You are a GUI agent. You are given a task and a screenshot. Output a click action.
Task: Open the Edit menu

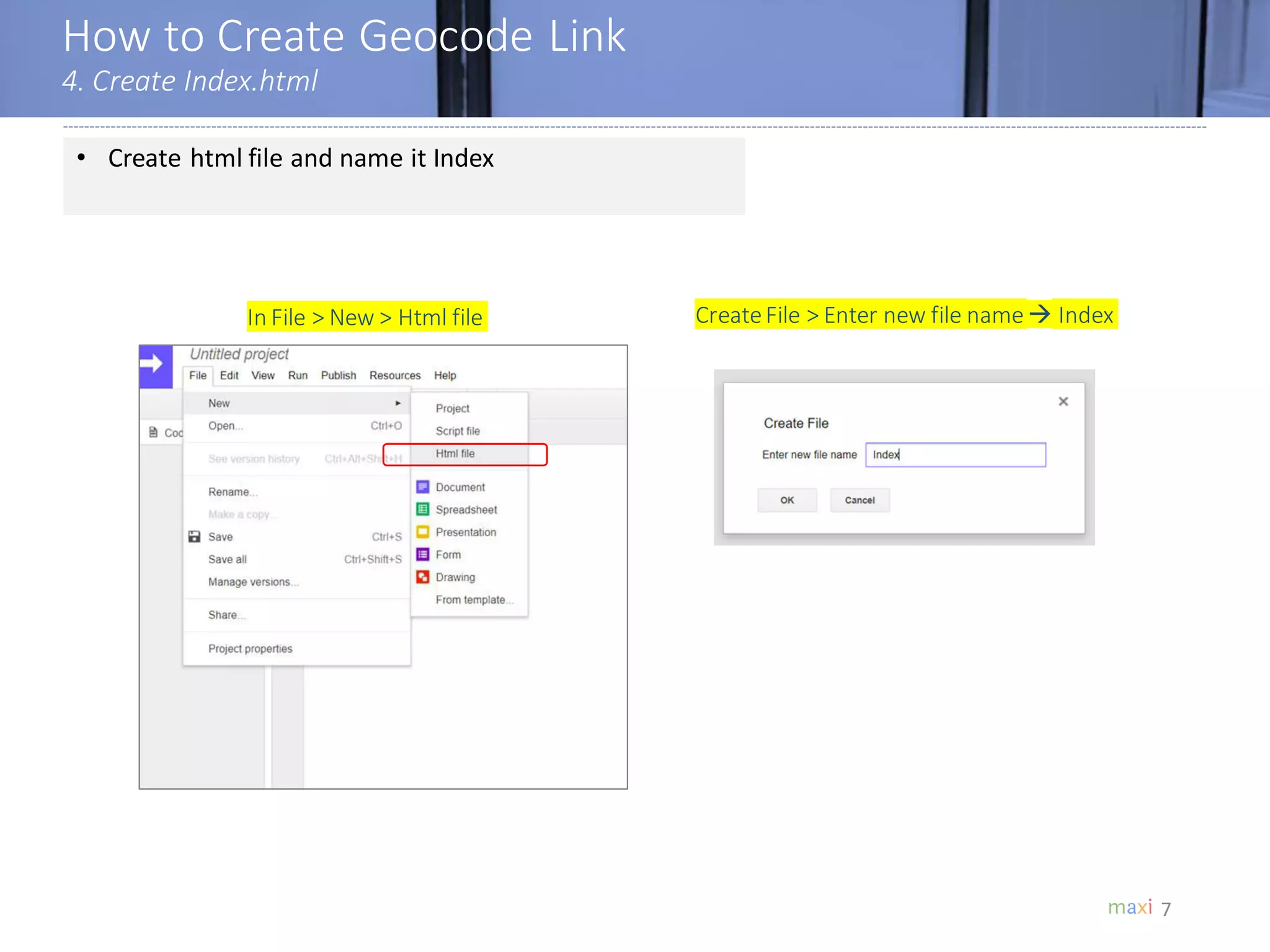(229, 376)
